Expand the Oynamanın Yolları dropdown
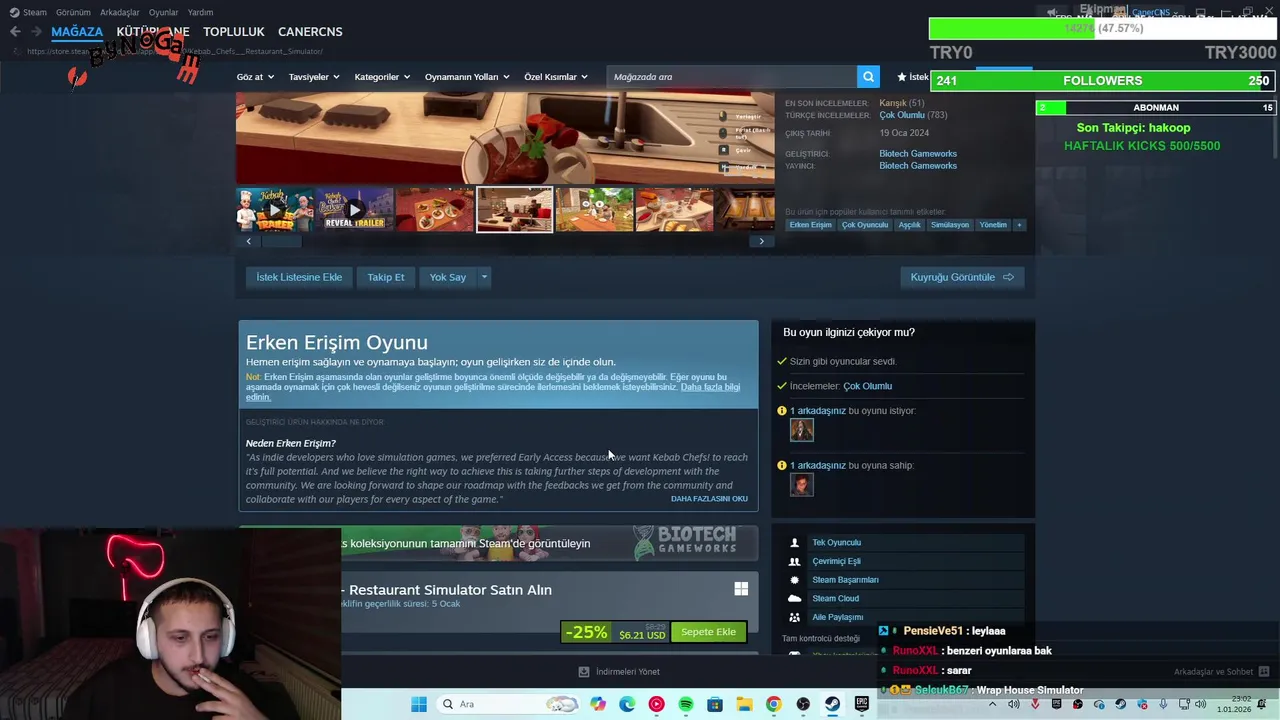Screen dimensions: 1280x720 pyautogui.click(x=467, y=77)
